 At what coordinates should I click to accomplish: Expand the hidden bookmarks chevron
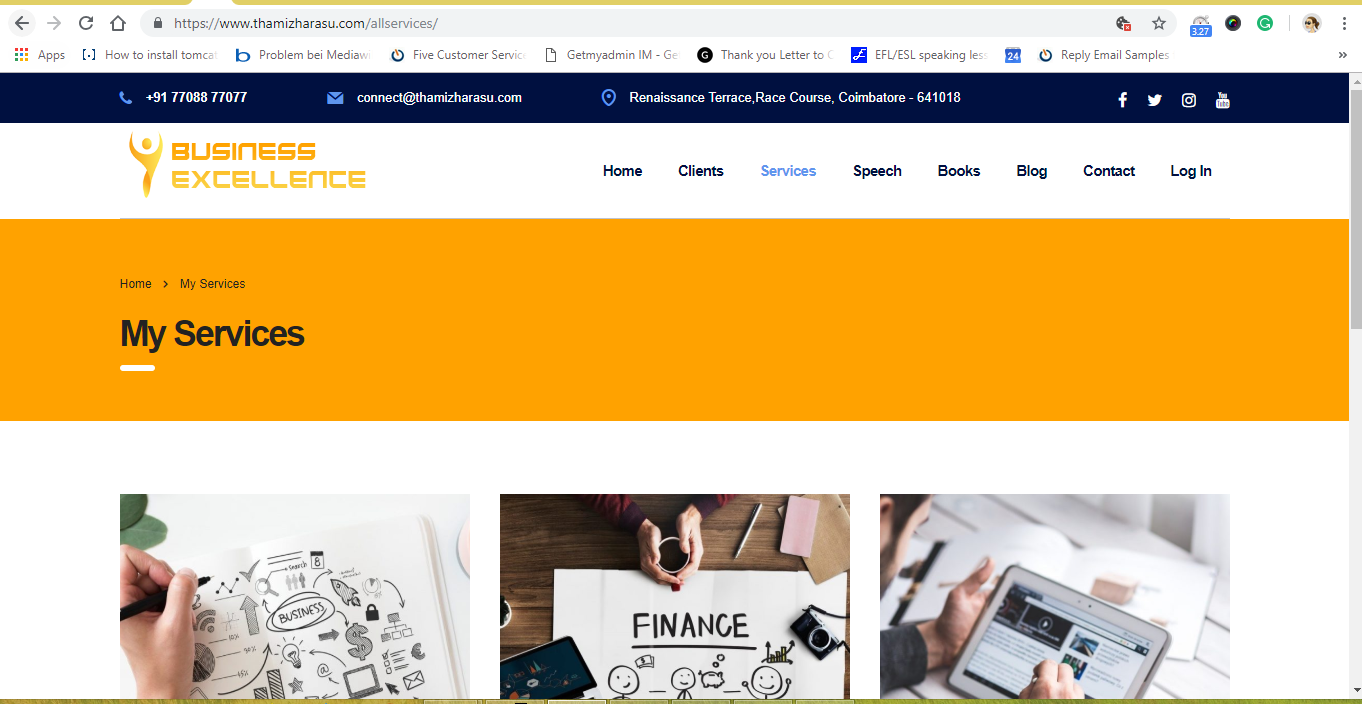[x=1342, y=55]
